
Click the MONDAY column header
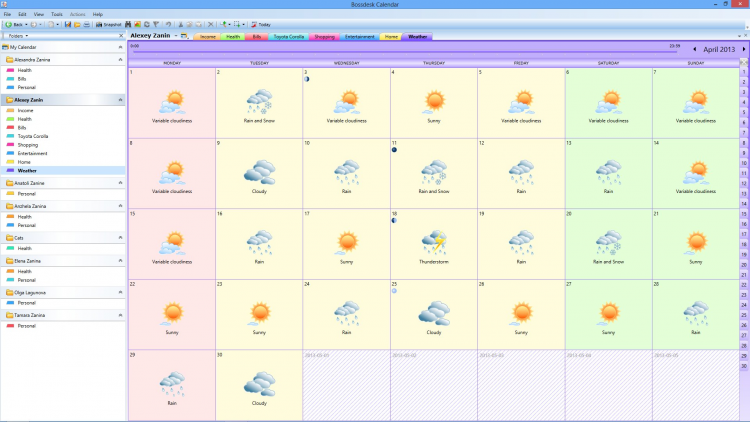(x=172, y=63)
